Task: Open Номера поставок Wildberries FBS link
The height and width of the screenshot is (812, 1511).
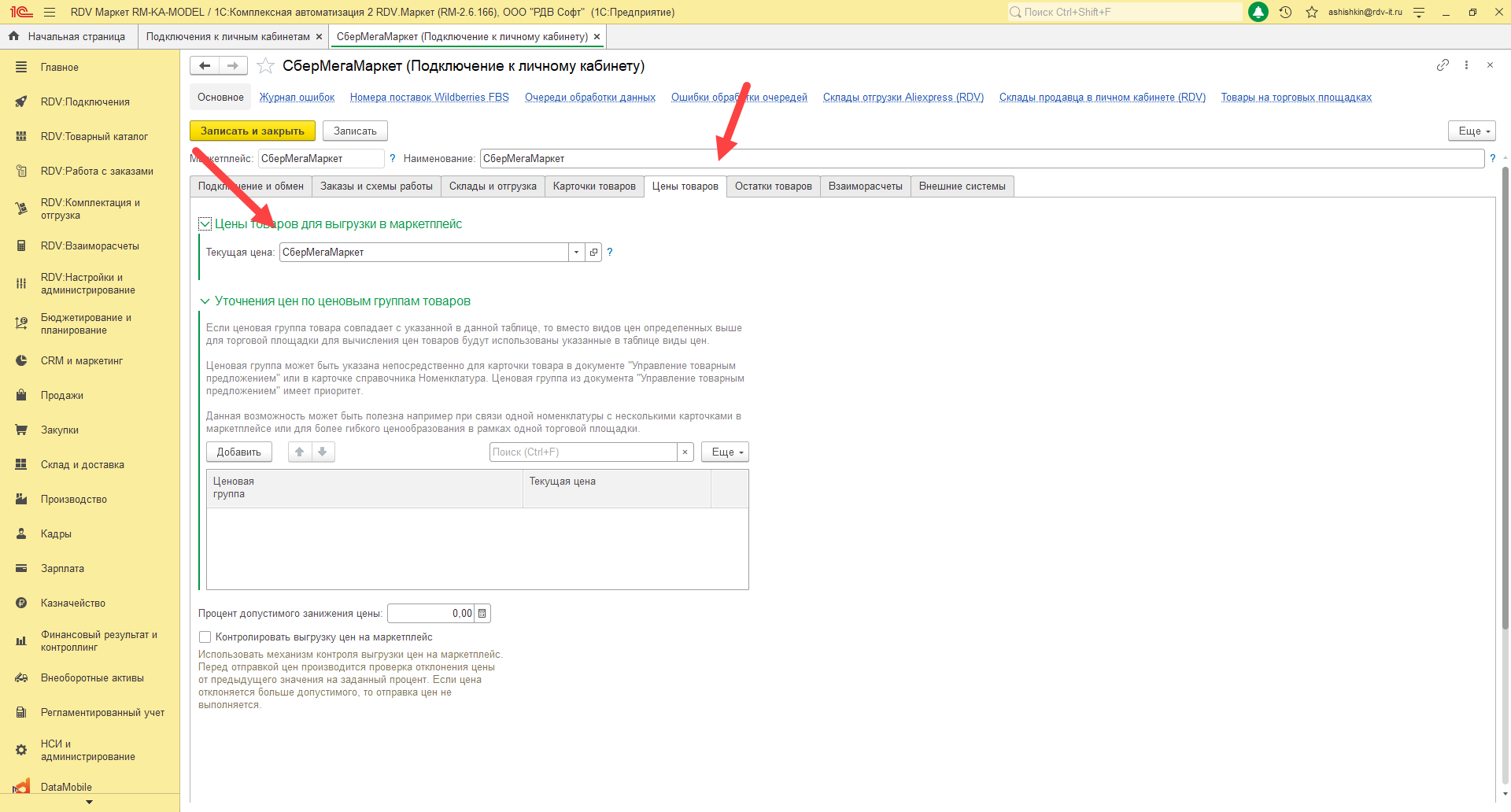Action: coord(430,97)
